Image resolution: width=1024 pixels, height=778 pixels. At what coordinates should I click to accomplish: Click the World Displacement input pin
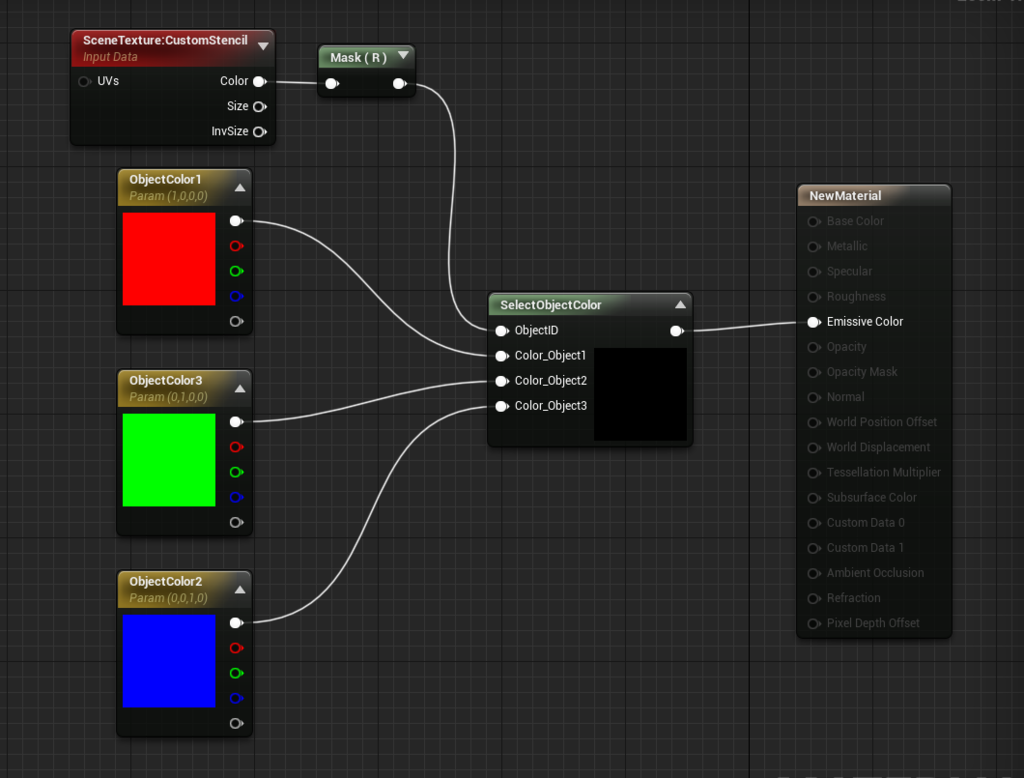tap(814, 448)
